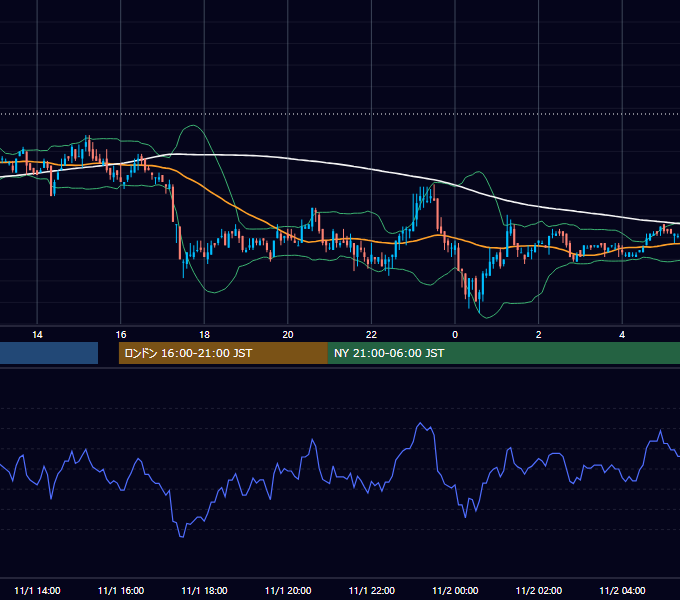
Task: Click the 11/2 02:00 date label
Action: (539, 590)
